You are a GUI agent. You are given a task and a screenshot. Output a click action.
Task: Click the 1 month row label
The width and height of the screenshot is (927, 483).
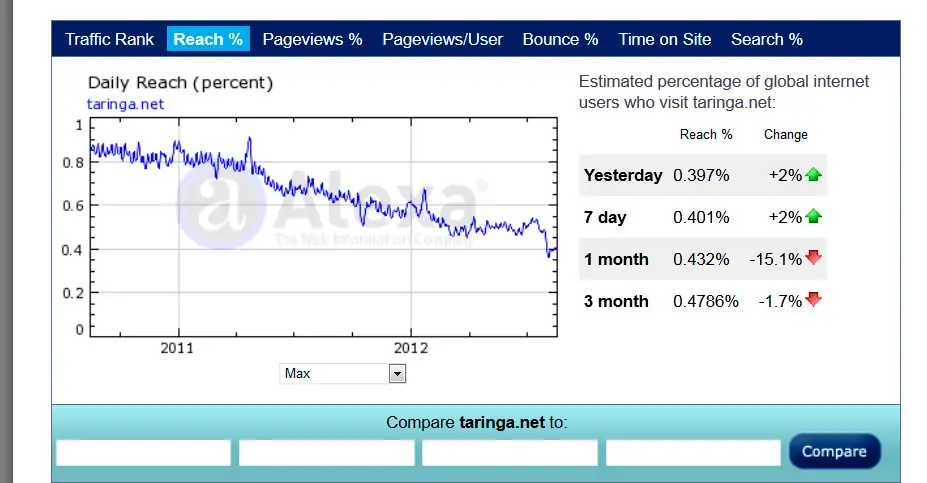(616, 260)
